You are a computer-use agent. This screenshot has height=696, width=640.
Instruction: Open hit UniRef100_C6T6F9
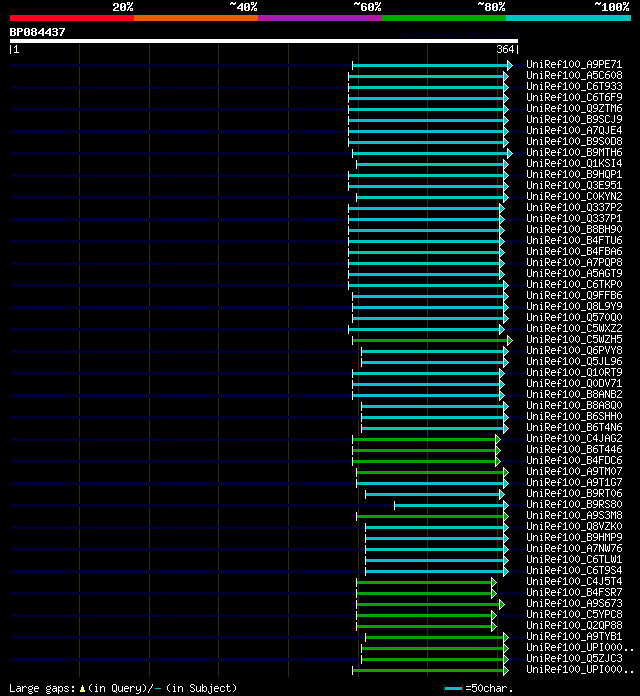tap(574, 97)
